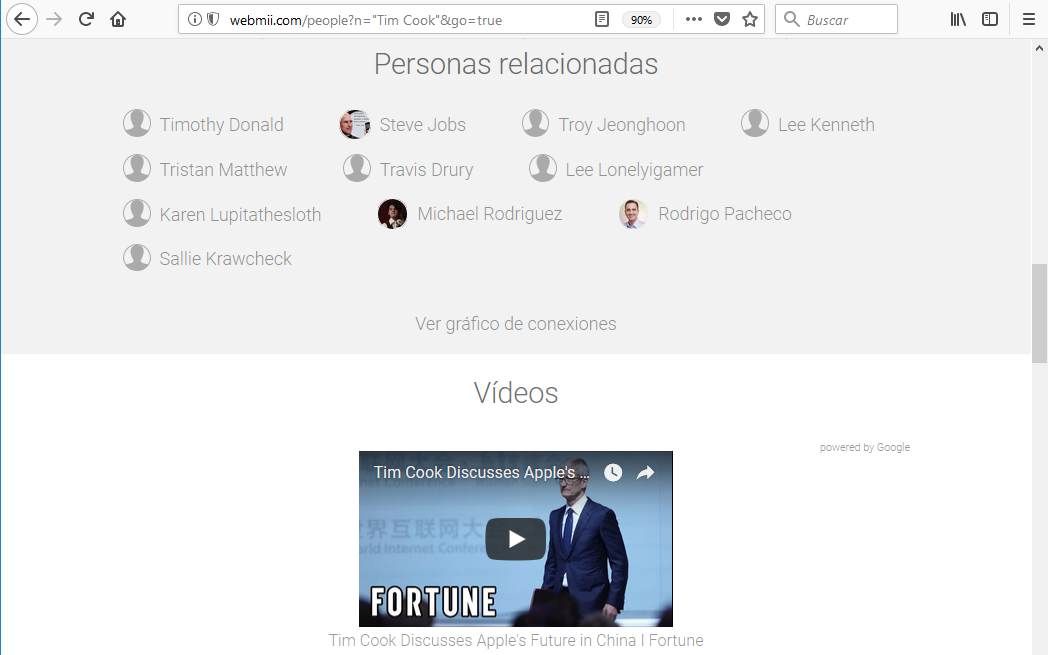1048x655 pixels.
Task: Open page actions three-dots menu
Action: 694,19
